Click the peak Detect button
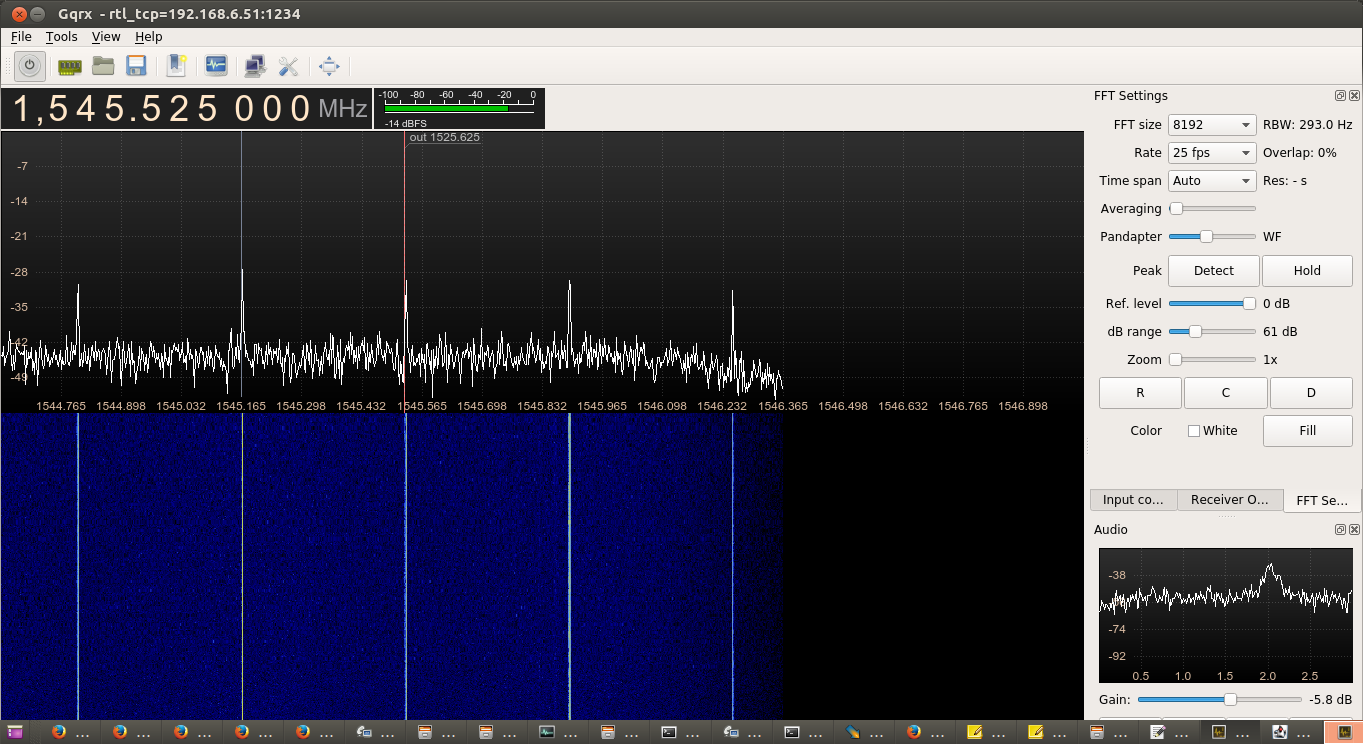Screen dimensions: 1363x744 coord(1213,271)
